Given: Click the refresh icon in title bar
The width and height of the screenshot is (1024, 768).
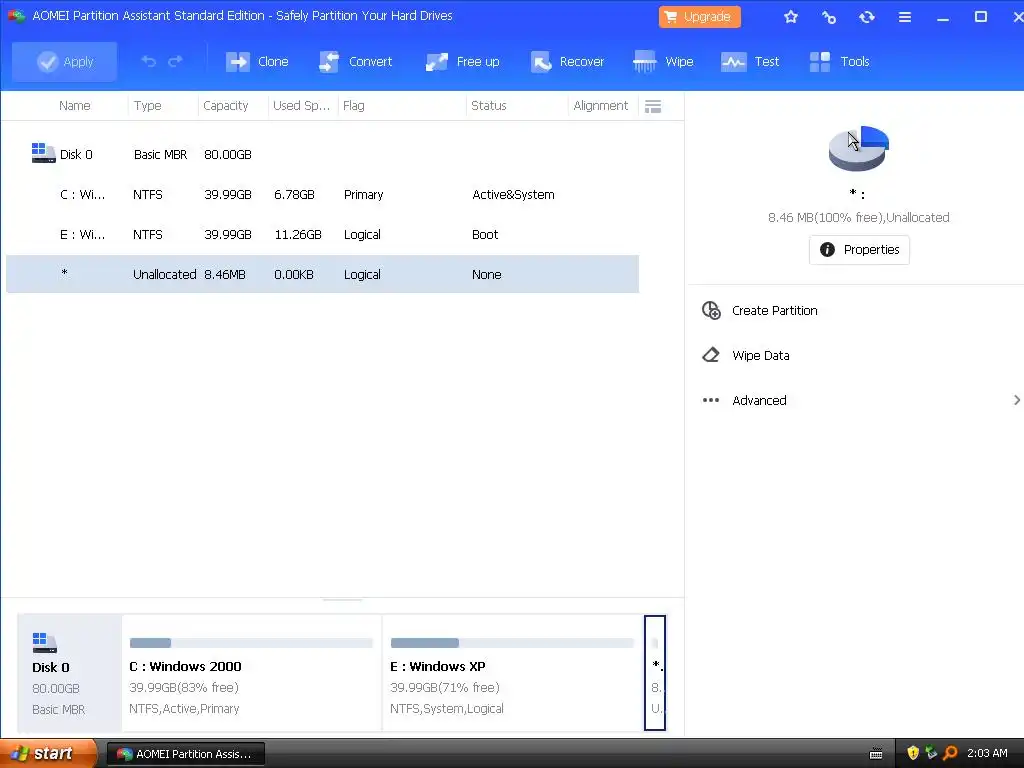Looking at the screenshot, I should point(867,17).
